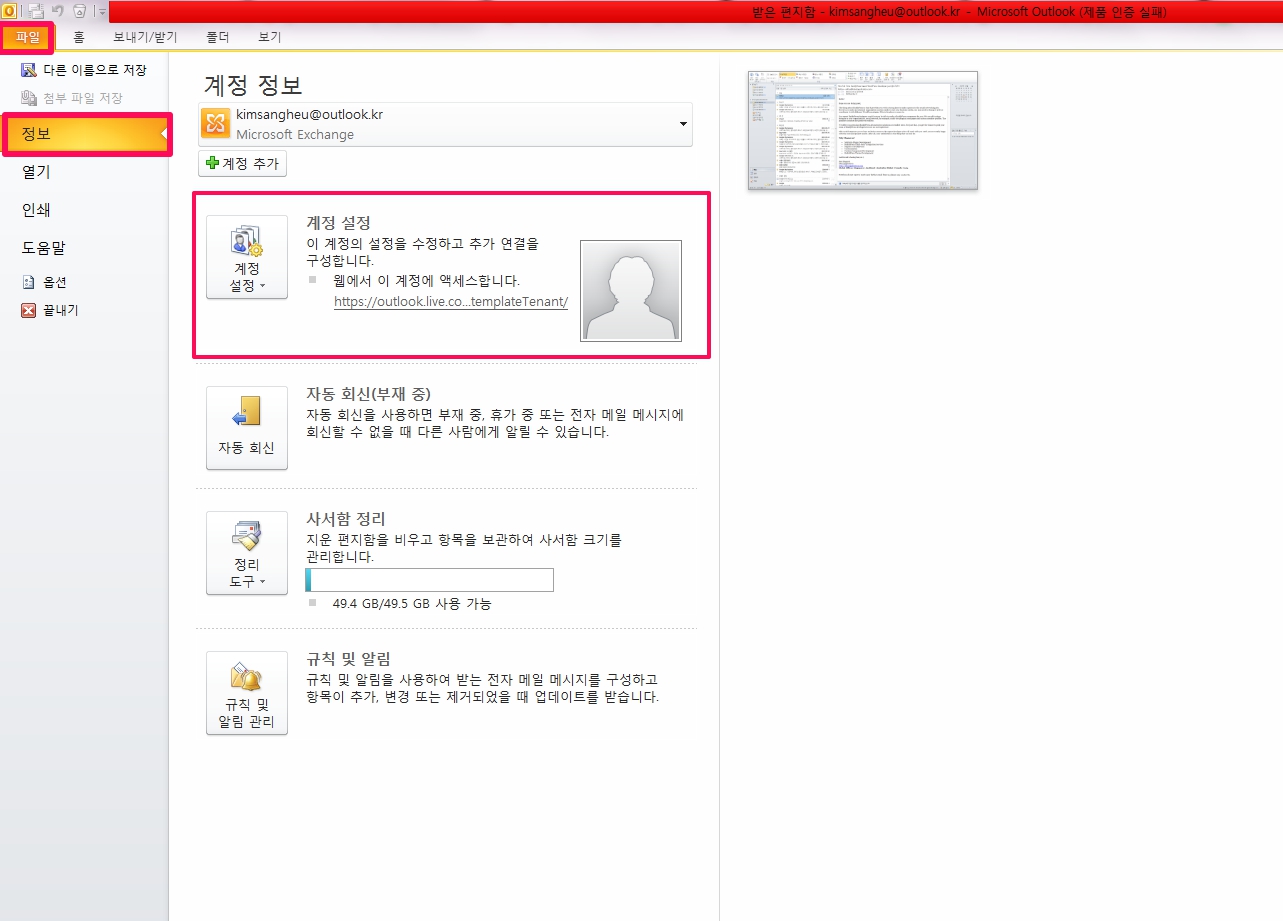Select 인쇄 in the left menu
This screenshot has height=921, width=1283.
tap(36, 210)
